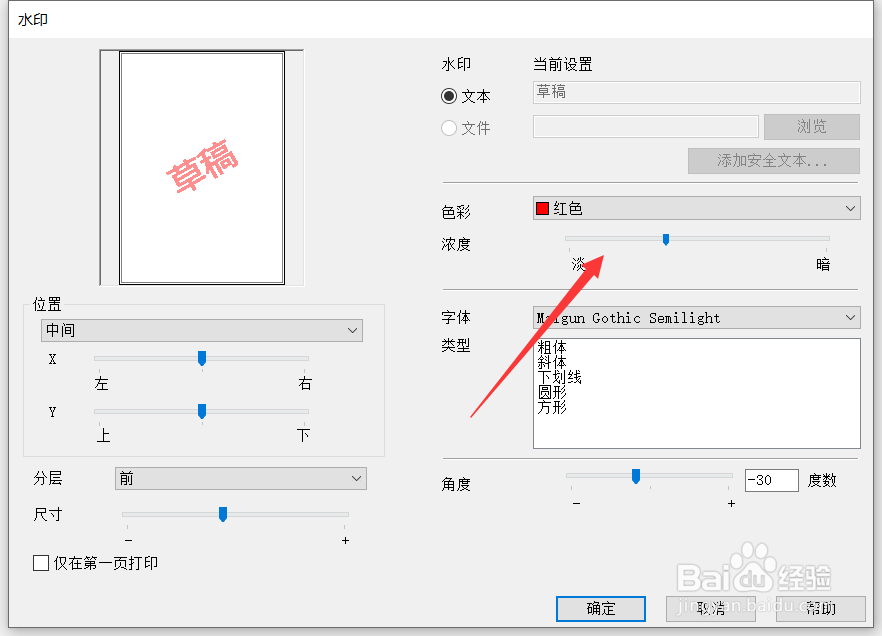This screenshot has width=882, height=636.
Task: Select the 文本 watermark type radio button
Action: tap(449, 96)
